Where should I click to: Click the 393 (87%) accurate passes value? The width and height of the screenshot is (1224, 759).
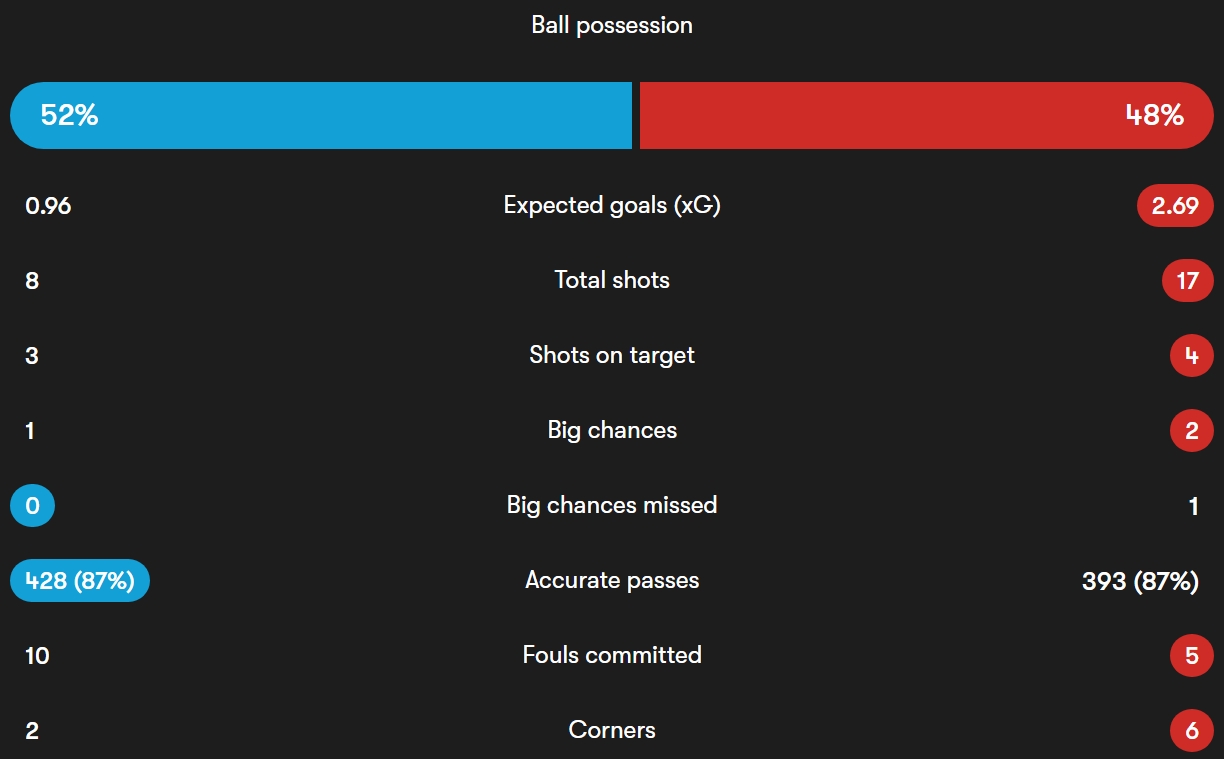(1140, 581)
